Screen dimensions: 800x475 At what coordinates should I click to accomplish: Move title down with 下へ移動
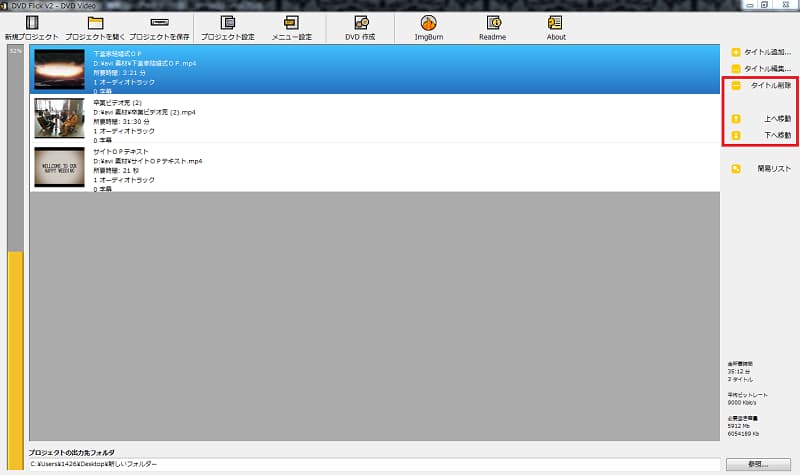click(761, 135)
